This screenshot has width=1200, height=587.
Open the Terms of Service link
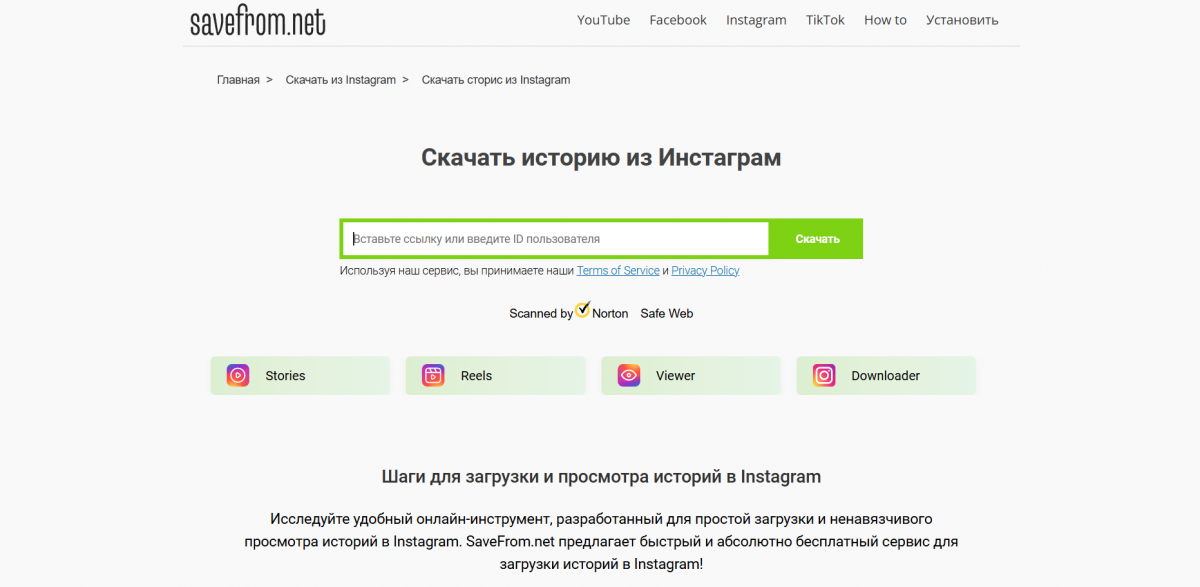point(618,271)
